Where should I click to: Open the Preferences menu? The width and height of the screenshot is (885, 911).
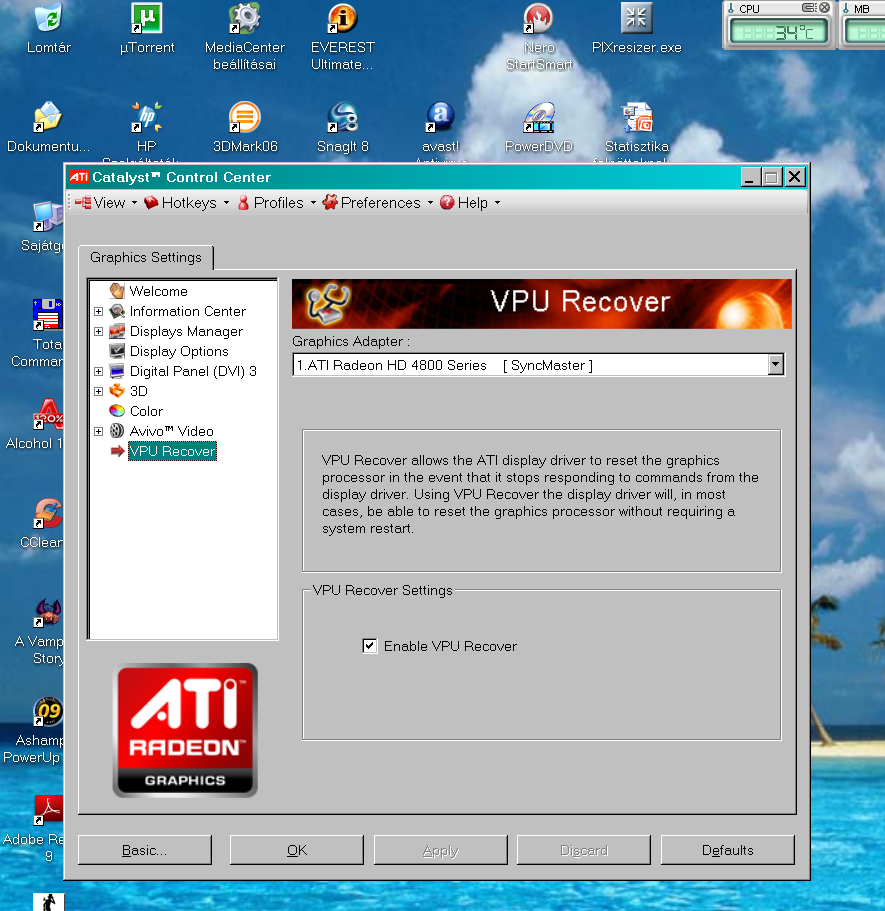pyautogui.click(x=378, y=203)
